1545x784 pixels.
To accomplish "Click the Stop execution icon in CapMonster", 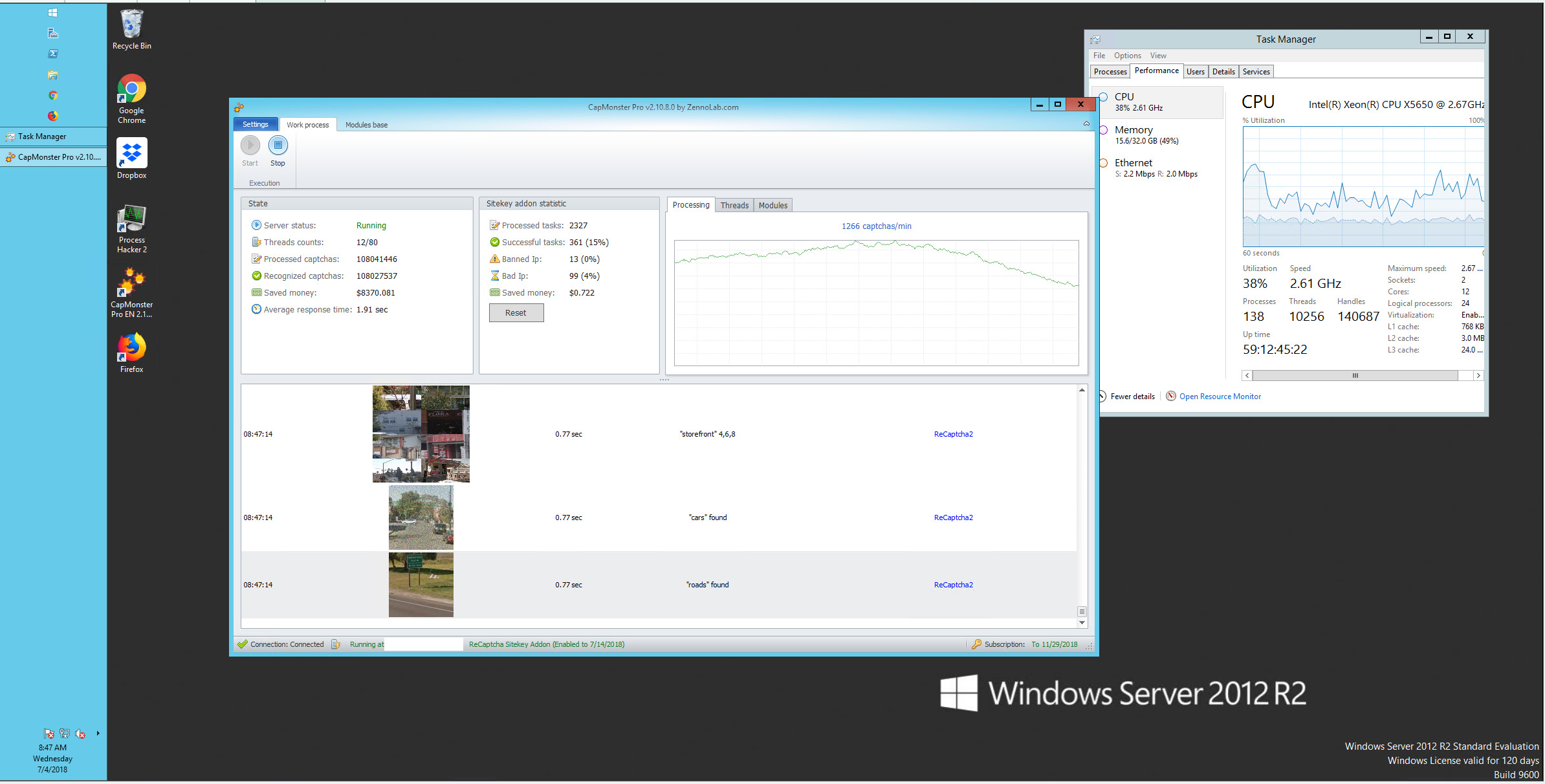I will pos(278,146).
